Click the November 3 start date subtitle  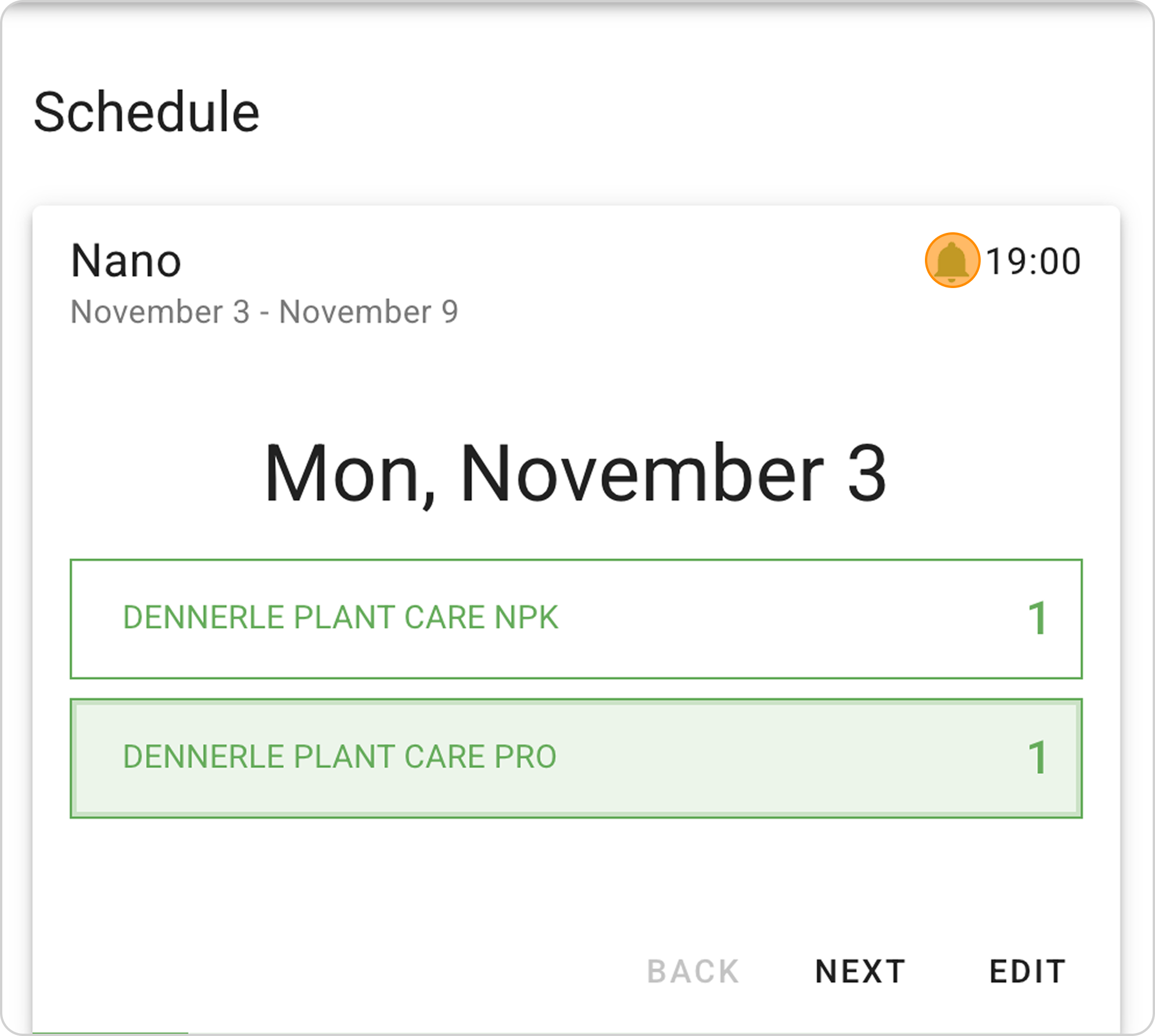click(160, 312)
